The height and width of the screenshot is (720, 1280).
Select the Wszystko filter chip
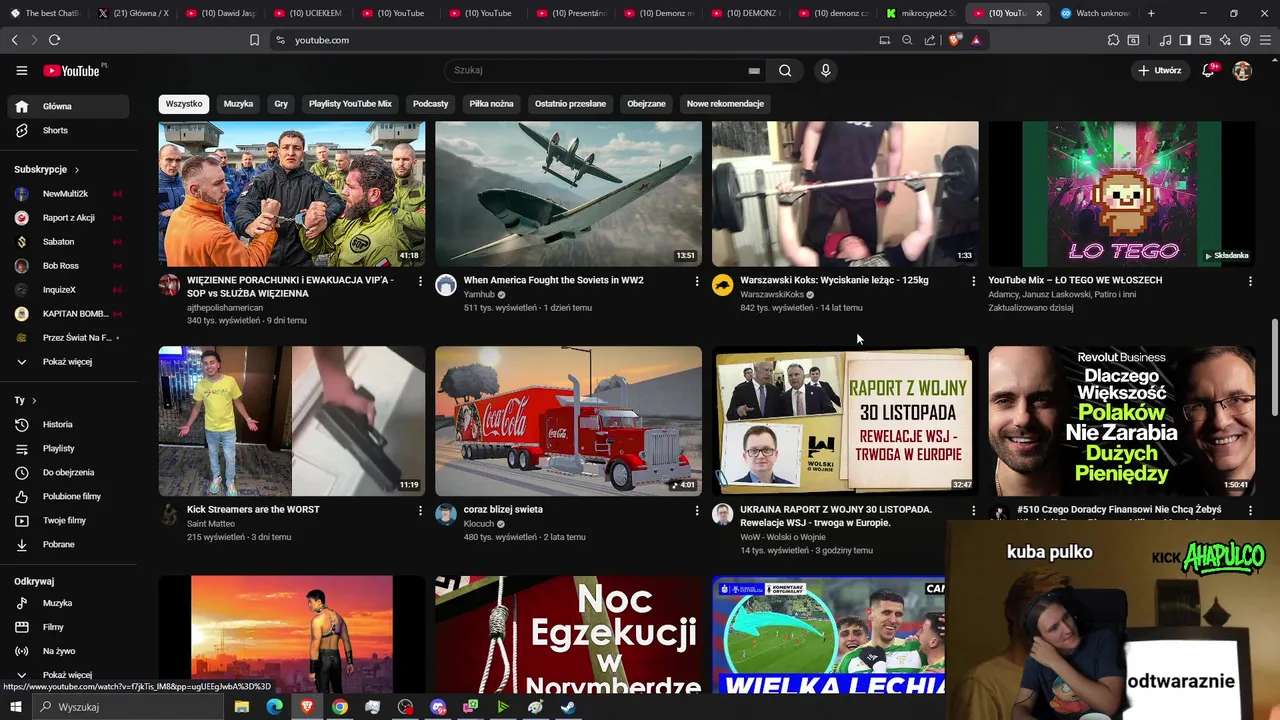(184, 104)
